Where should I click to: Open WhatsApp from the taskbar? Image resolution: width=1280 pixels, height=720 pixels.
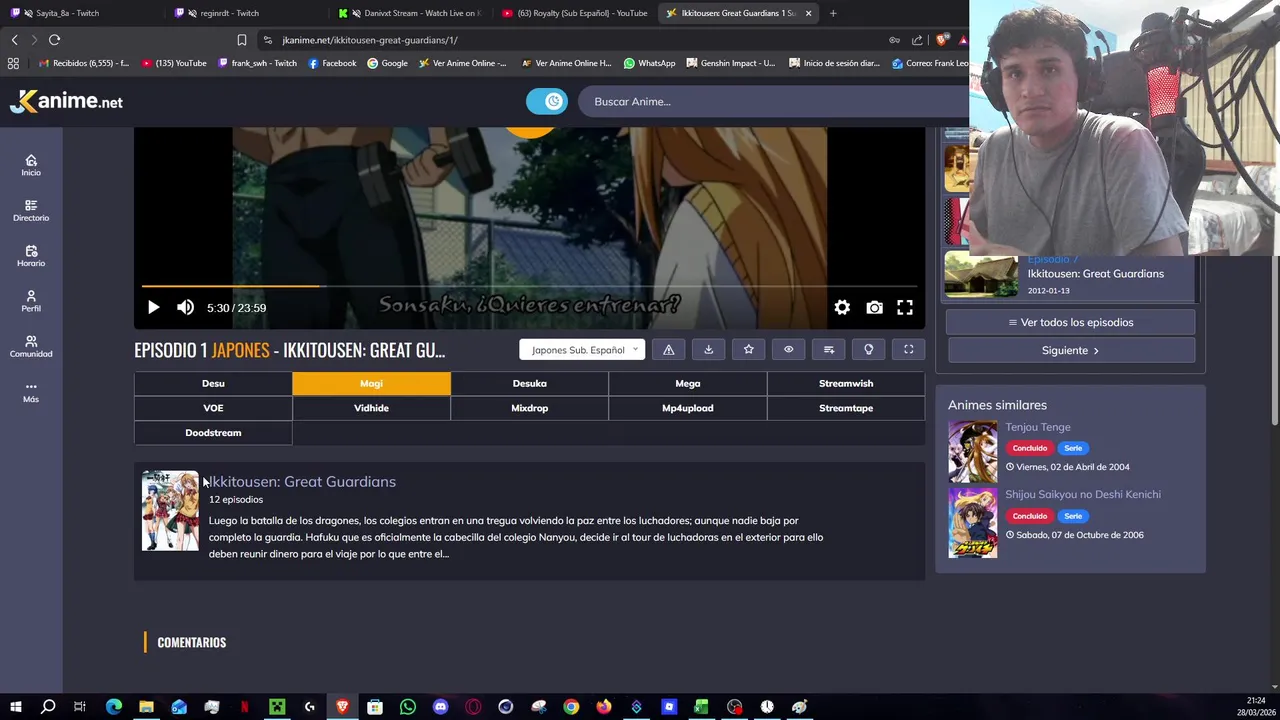408,707
